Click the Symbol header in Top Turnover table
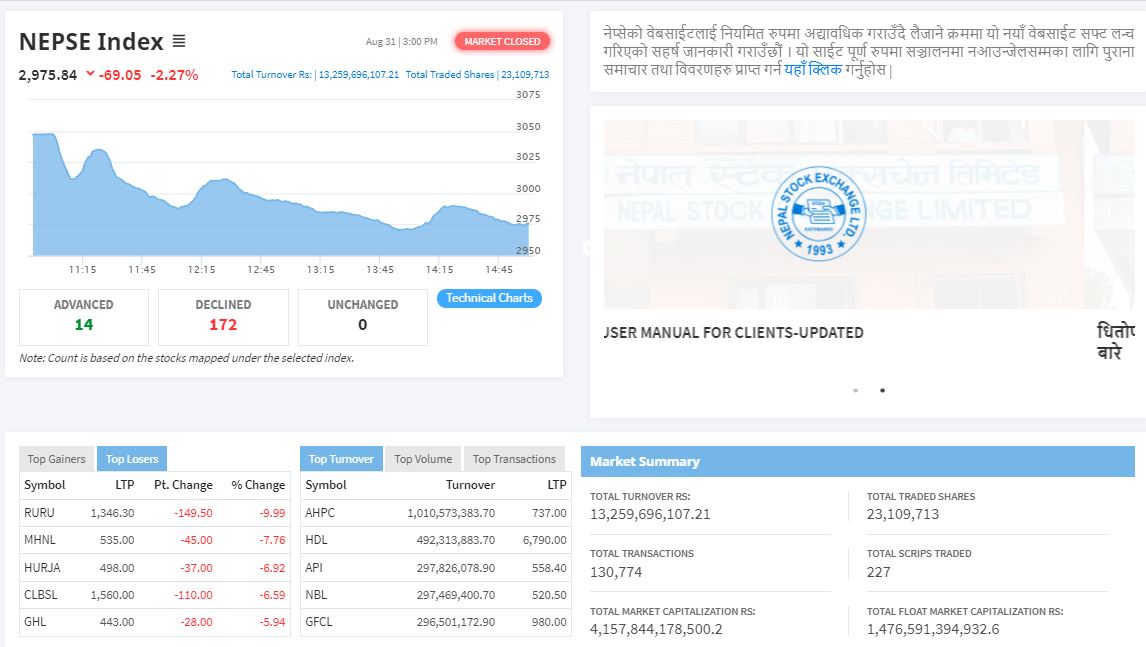This screenshot has width=1146, height=647. [x=326, y=485]
